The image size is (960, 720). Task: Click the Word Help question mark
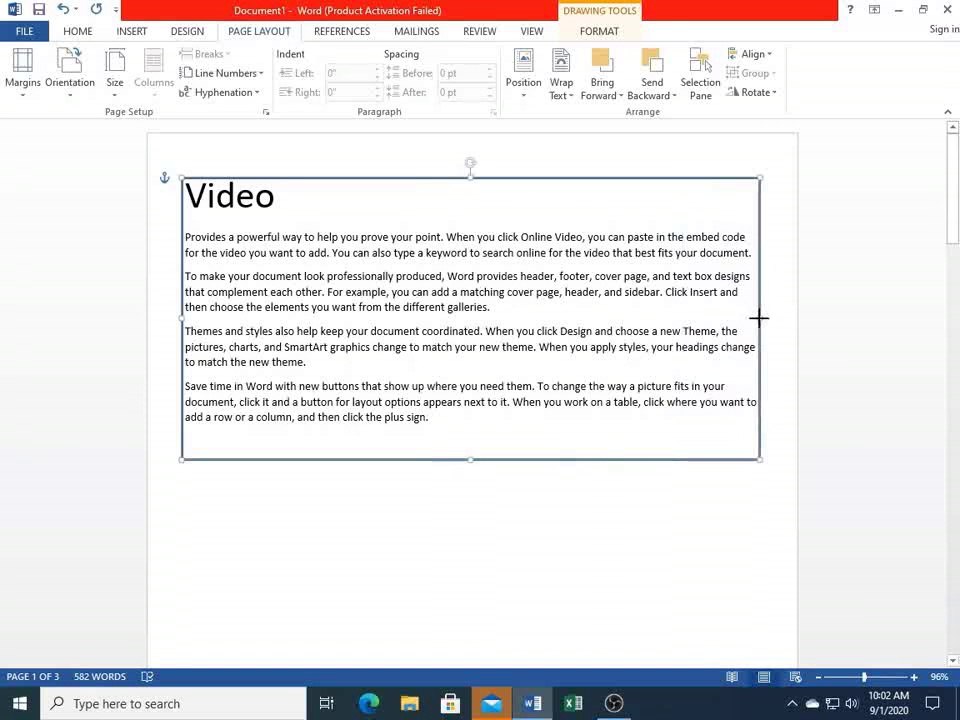click(850, 9)
